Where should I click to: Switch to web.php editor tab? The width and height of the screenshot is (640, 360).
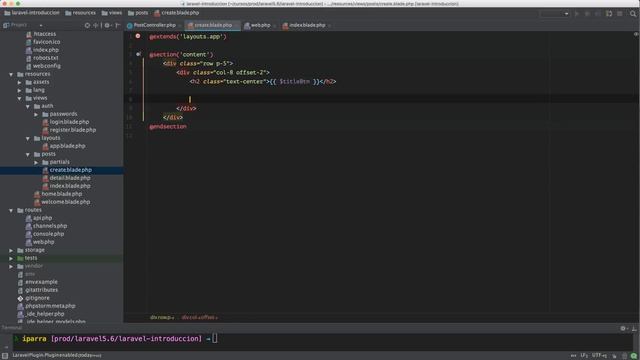tap(260, 25)
